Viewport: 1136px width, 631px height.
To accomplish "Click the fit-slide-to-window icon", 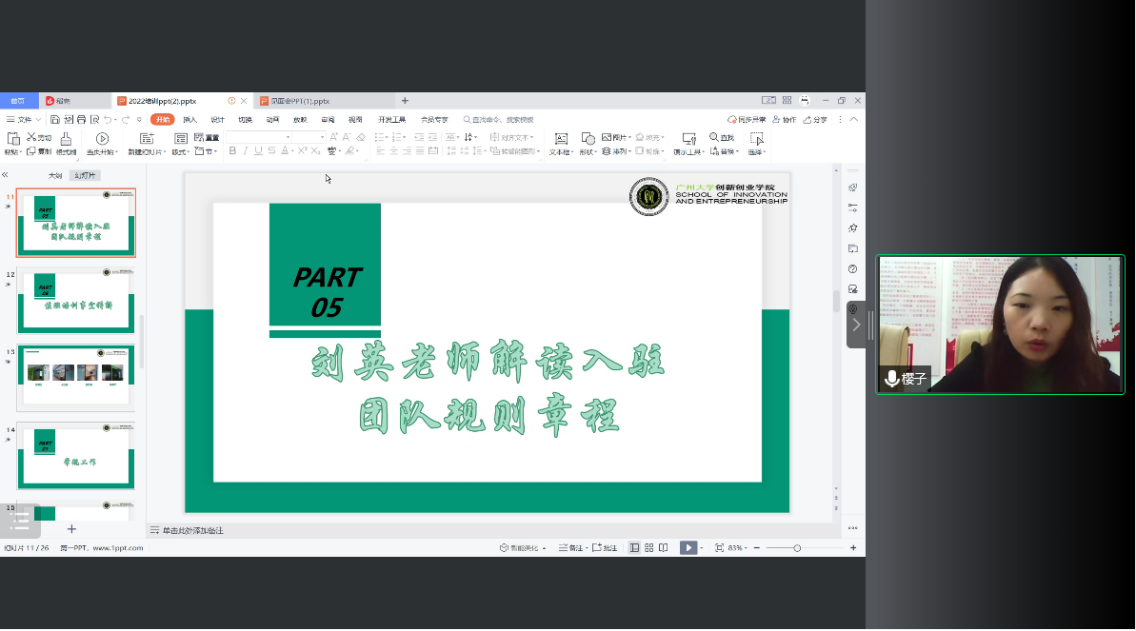I will click(x=719, y=548).
